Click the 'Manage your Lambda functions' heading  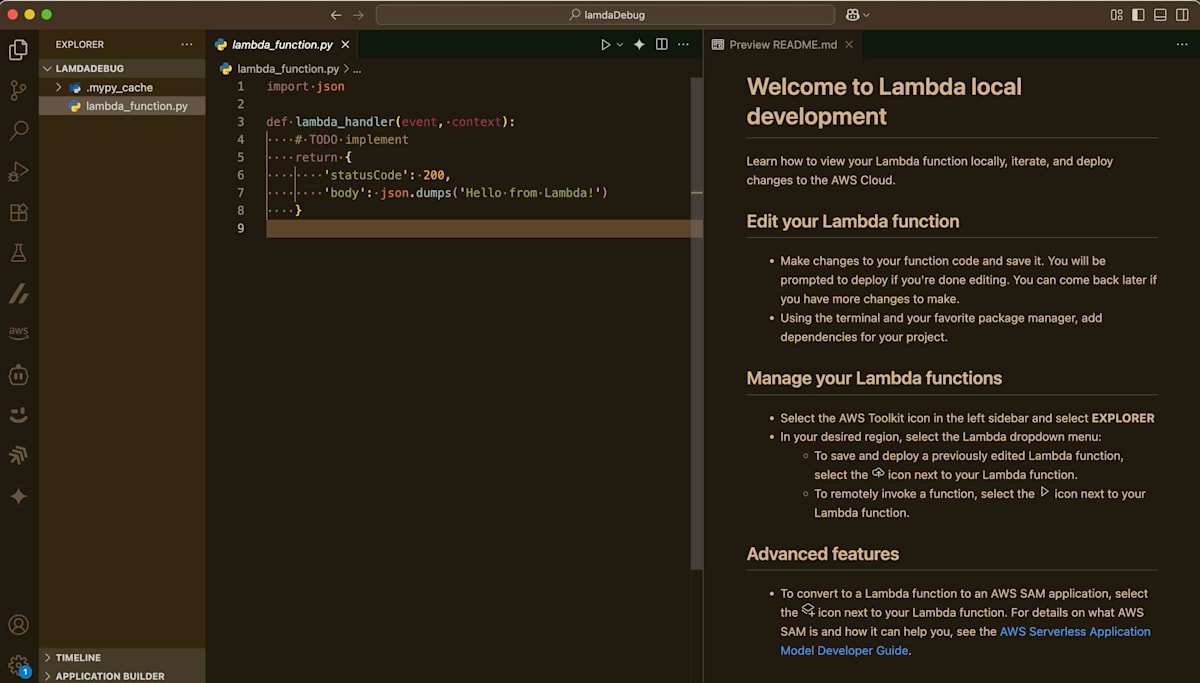pos(874,378)
